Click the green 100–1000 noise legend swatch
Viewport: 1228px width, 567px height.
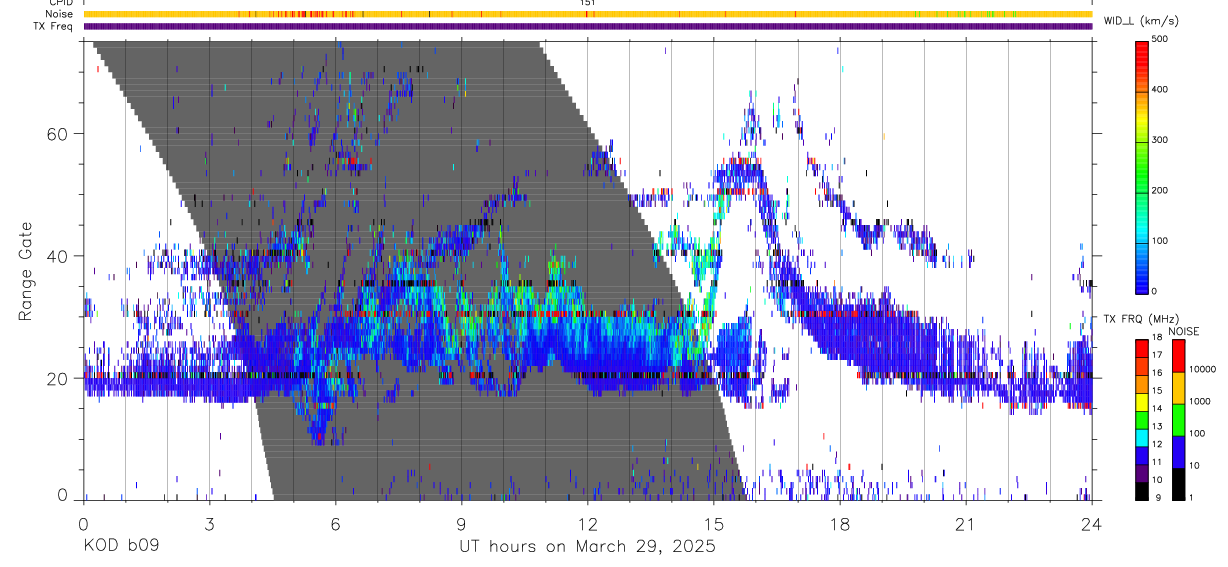(1178, 420)
